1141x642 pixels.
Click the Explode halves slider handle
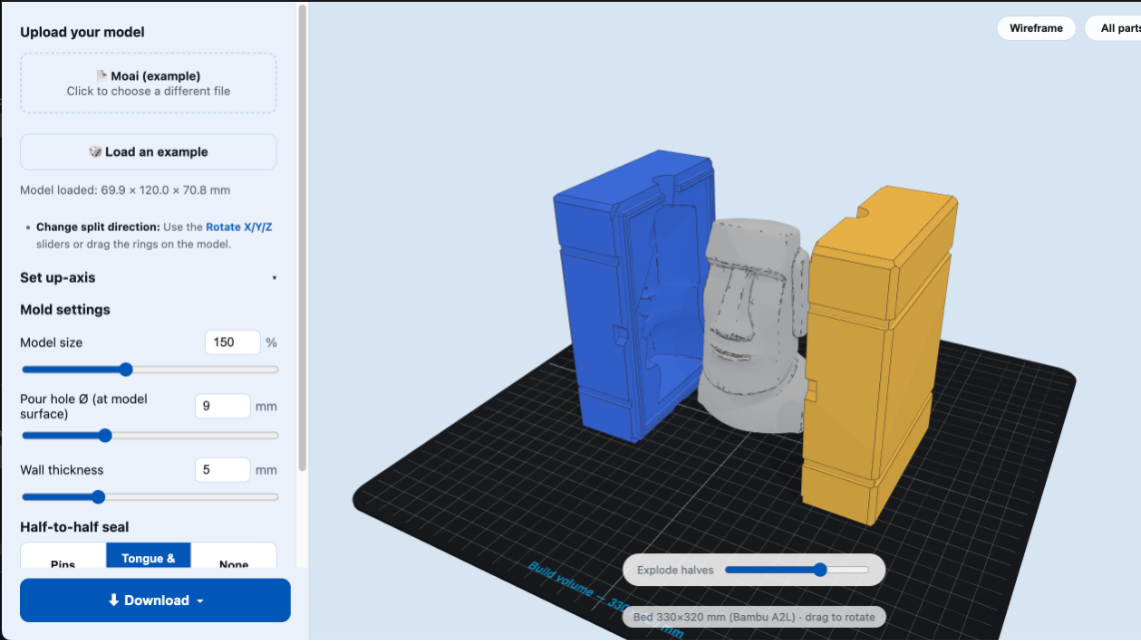pos(820,570)
